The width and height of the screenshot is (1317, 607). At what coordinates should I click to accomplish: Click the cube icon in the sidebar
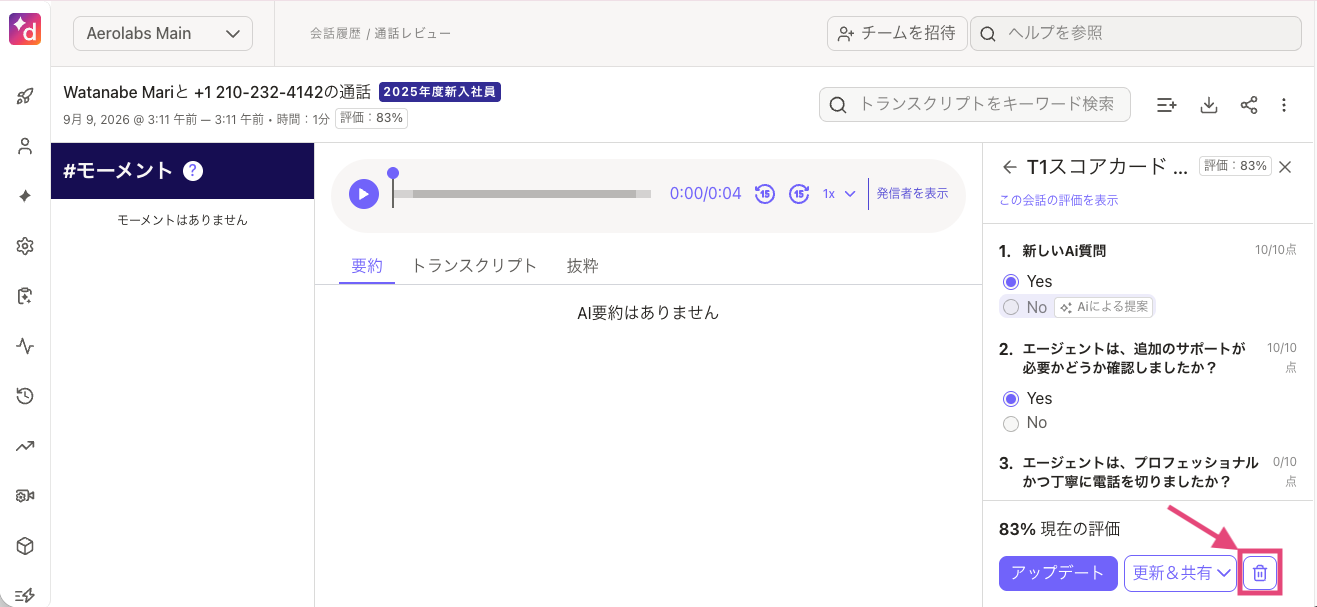point(26,546)
